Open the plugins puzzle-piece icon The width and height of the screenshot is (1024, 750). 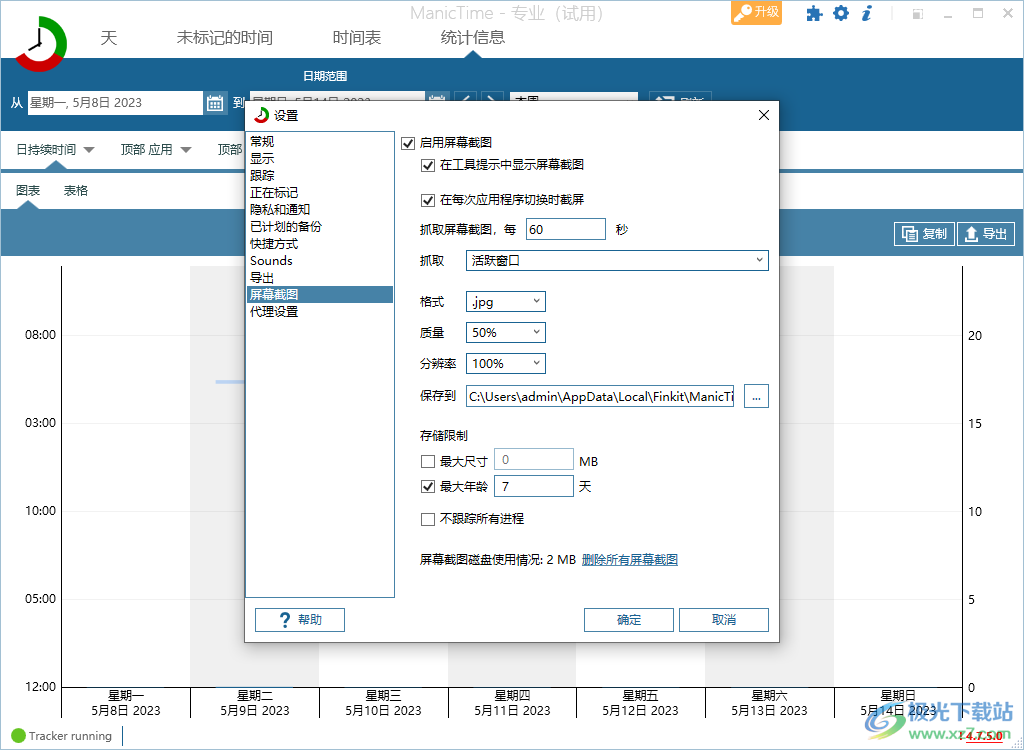pyautogui.click(x=814, y=13)
